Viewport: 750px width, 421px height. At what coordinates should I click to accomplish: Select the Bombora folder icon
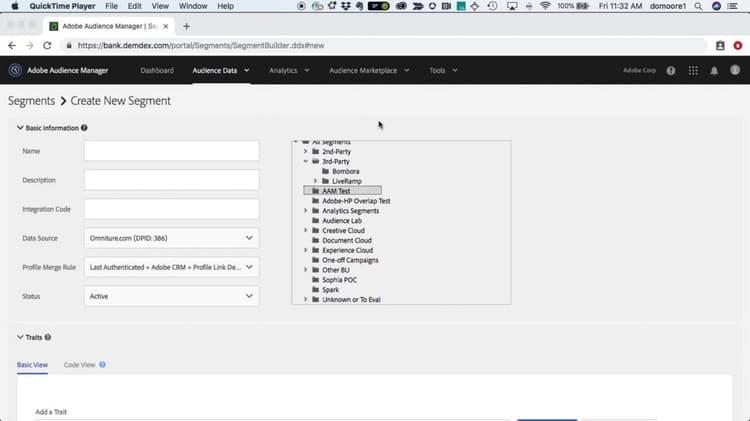tap(326, 171)
